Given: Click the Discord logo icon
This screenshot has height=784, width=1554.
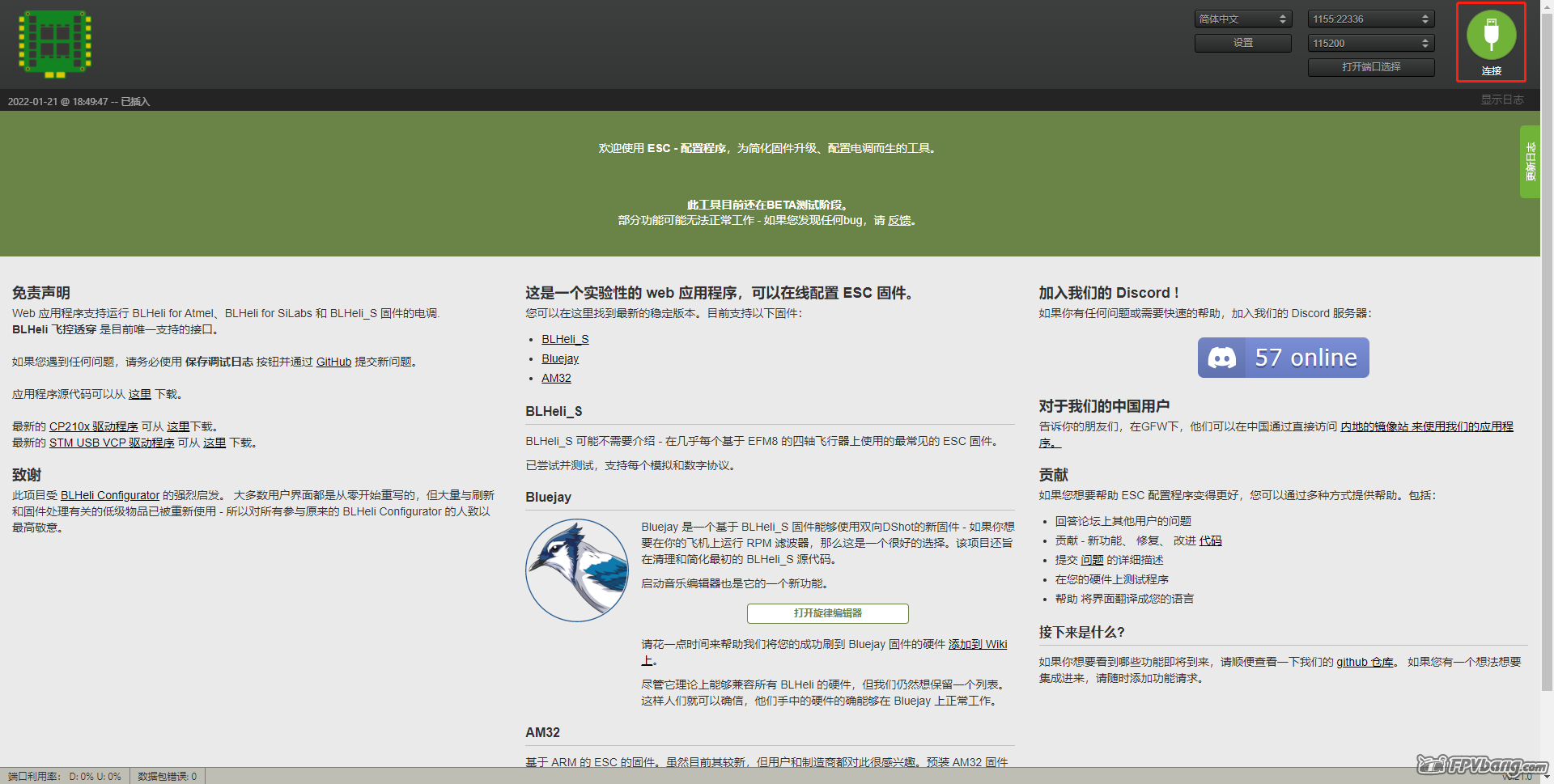Looking at the screenshot, I should [x=1222, y=358].
